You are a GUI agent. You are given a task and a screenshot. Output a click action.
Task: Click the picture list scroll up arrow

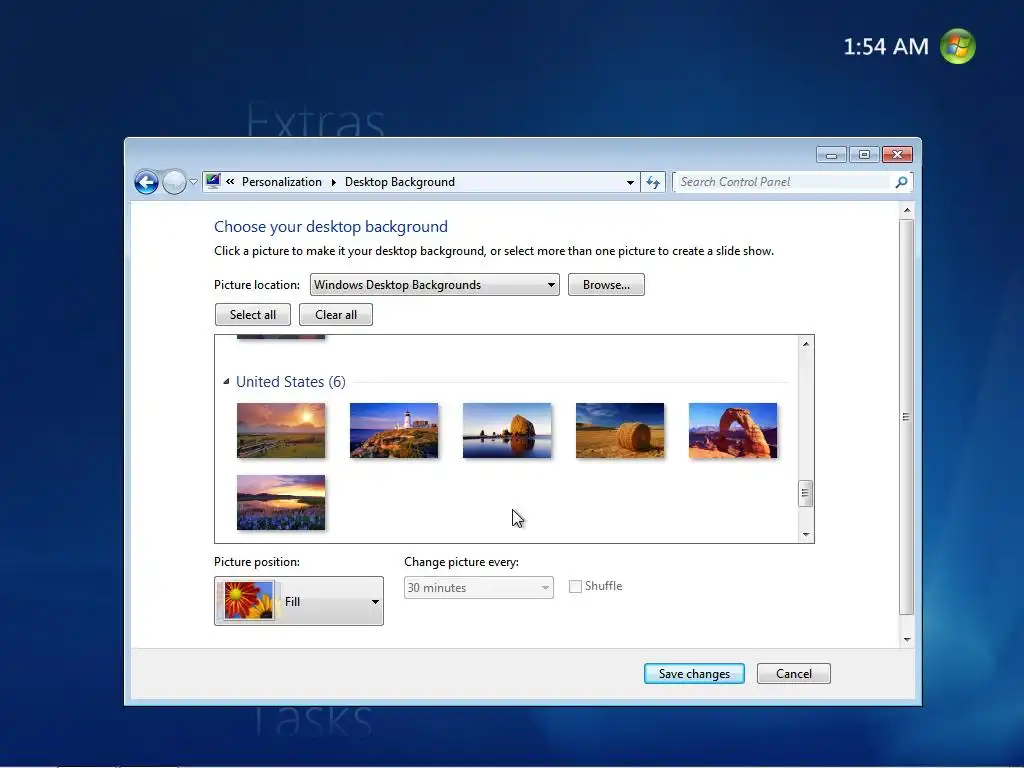(x=806, y=344)
